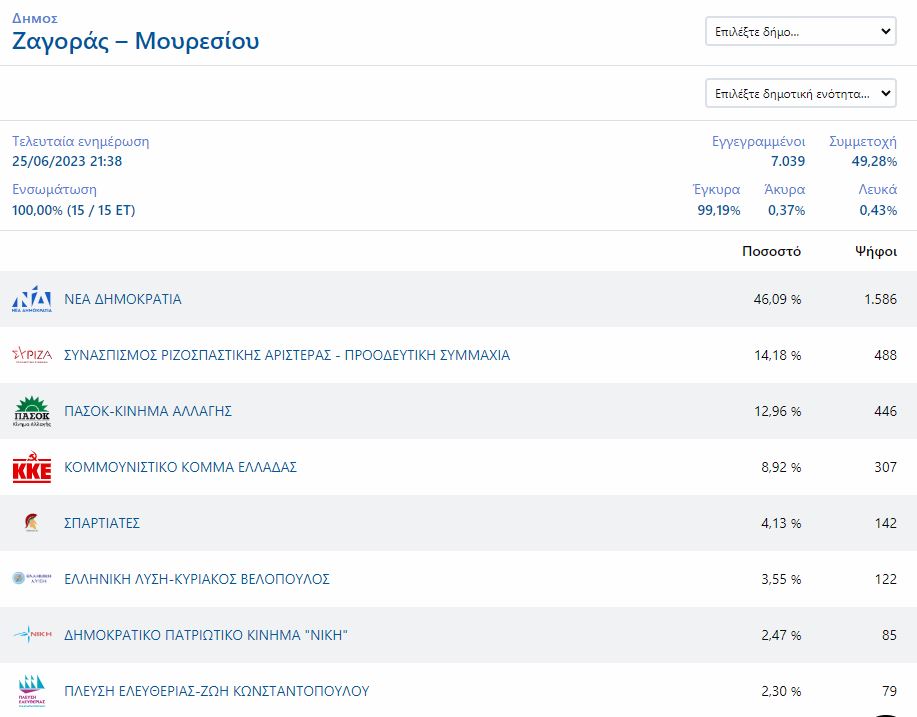917x717 pixels.
Task: Click the 'Ψήφοι' column header
Action: click(875, 251)
